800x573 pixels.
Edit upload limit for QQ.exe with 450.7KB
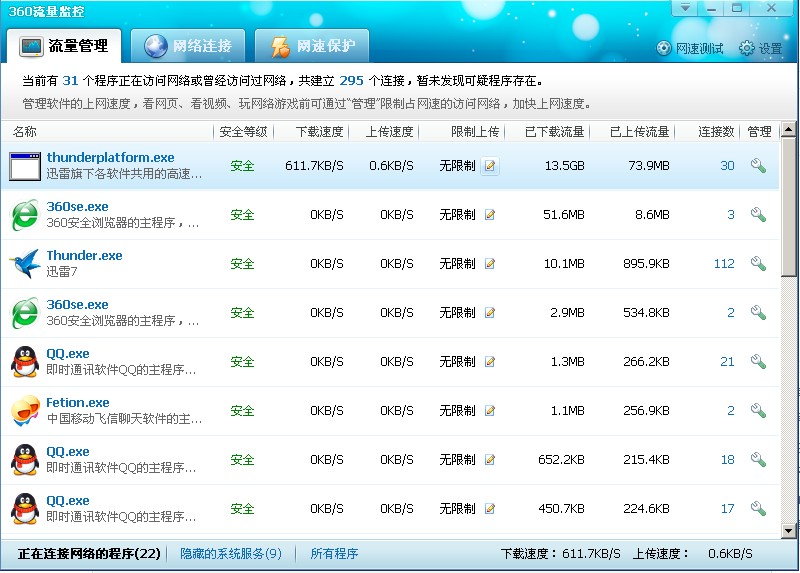point(490,508)
